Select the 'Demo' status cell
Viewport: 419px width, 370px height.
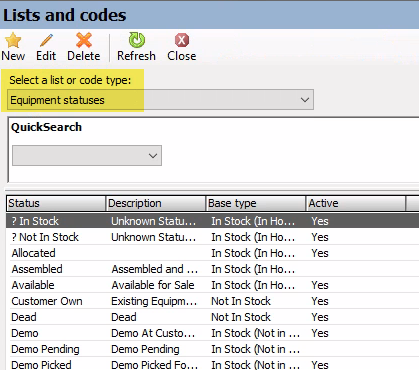25,333
